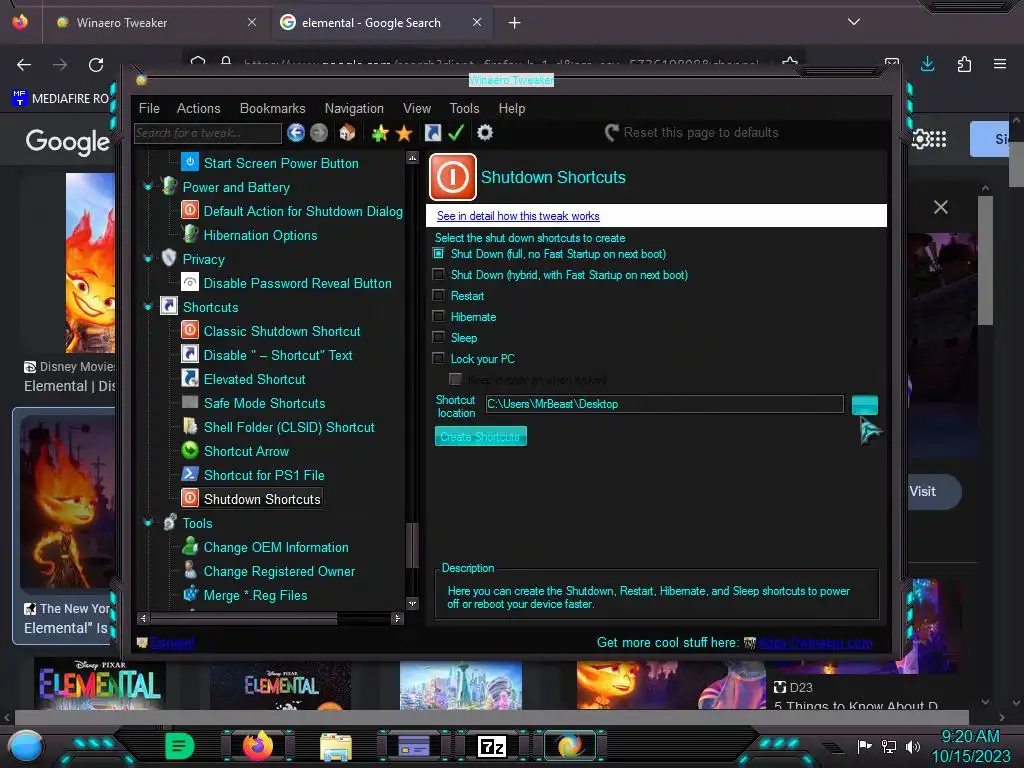Screen dimensions: 1024x768
Task: Open 7-Zip from the taskbar
Action: [x=492, y=746]
